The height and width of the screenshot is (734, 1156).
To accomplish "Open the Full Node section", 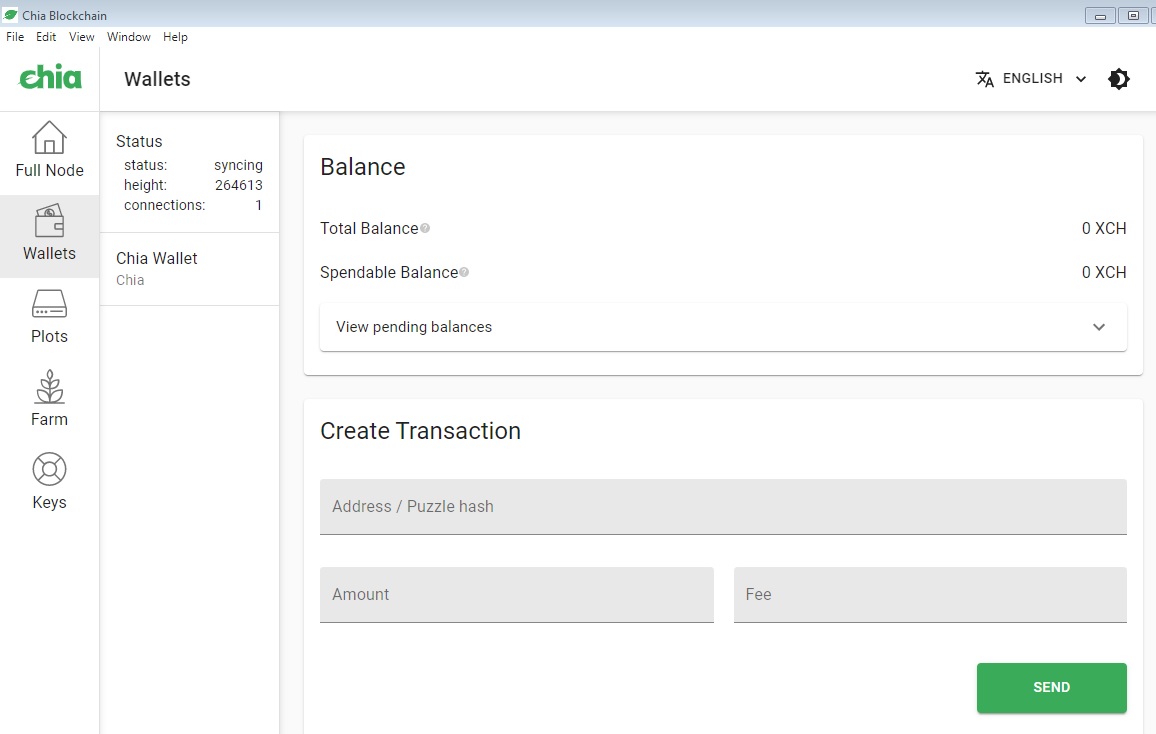I will click(x=49, y=150).
